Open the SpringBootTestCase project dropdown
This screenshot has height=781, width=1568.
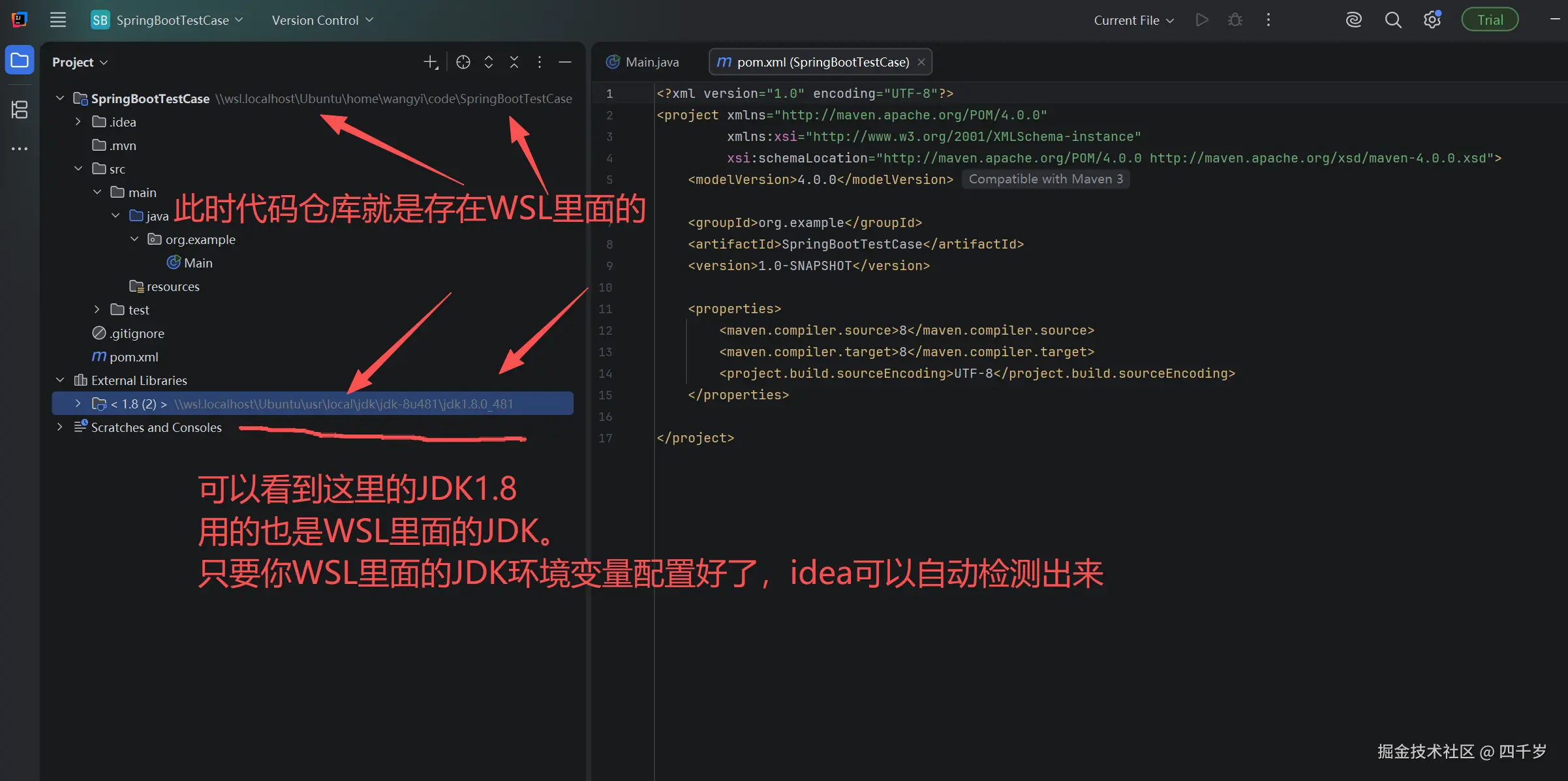click(x=172, y=20)
